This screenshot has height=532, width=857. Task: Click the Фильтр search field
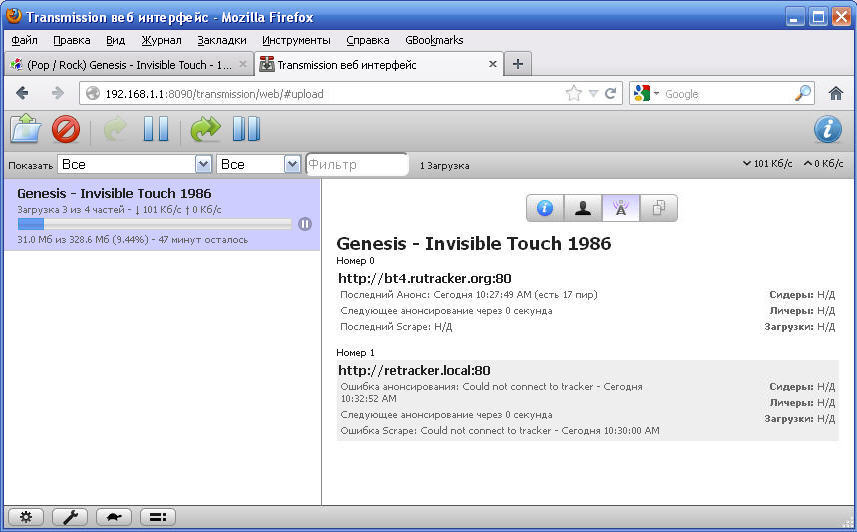[357, 164]
